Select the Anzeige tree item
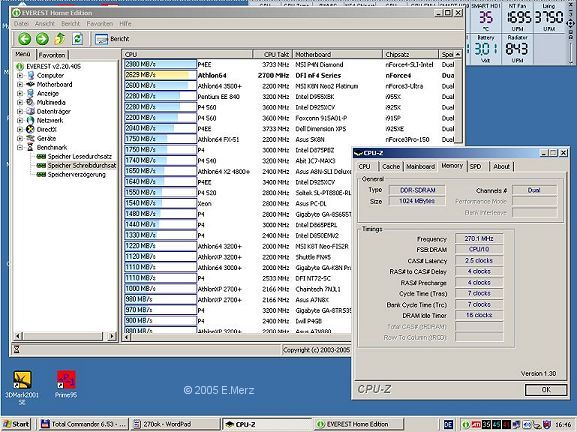This screenshot has height=432, width=577. [47, 93]
